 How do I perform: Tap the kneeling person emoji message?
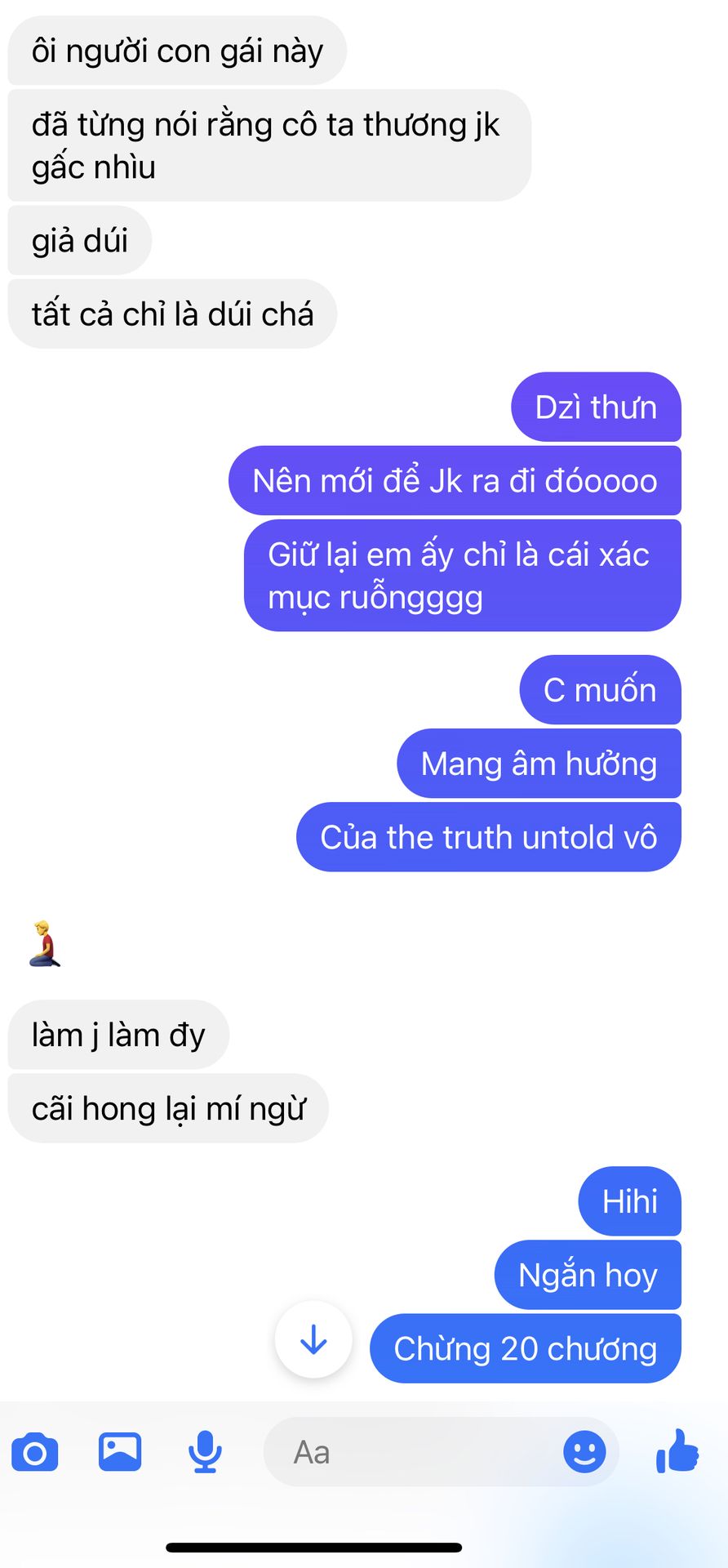point(45,944)
